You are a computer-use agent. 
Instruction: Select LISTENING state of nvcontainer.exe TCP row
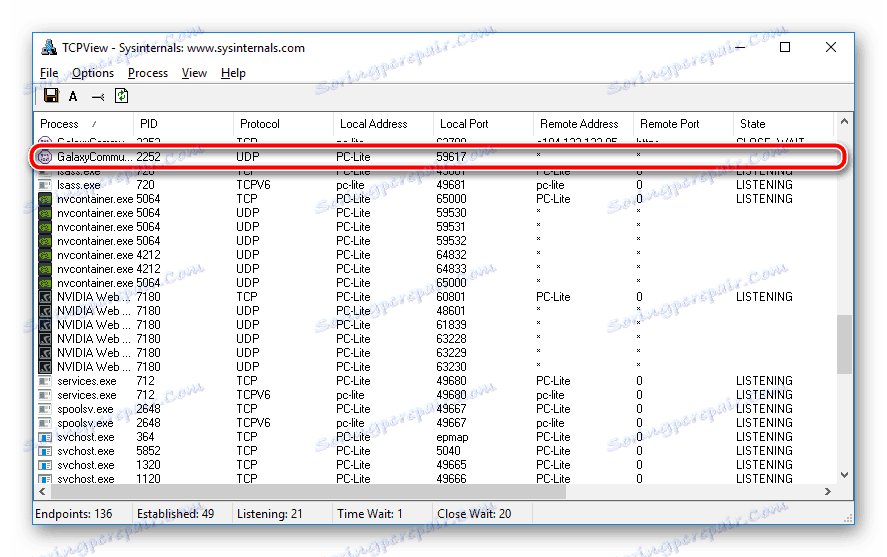click(764, 199)
